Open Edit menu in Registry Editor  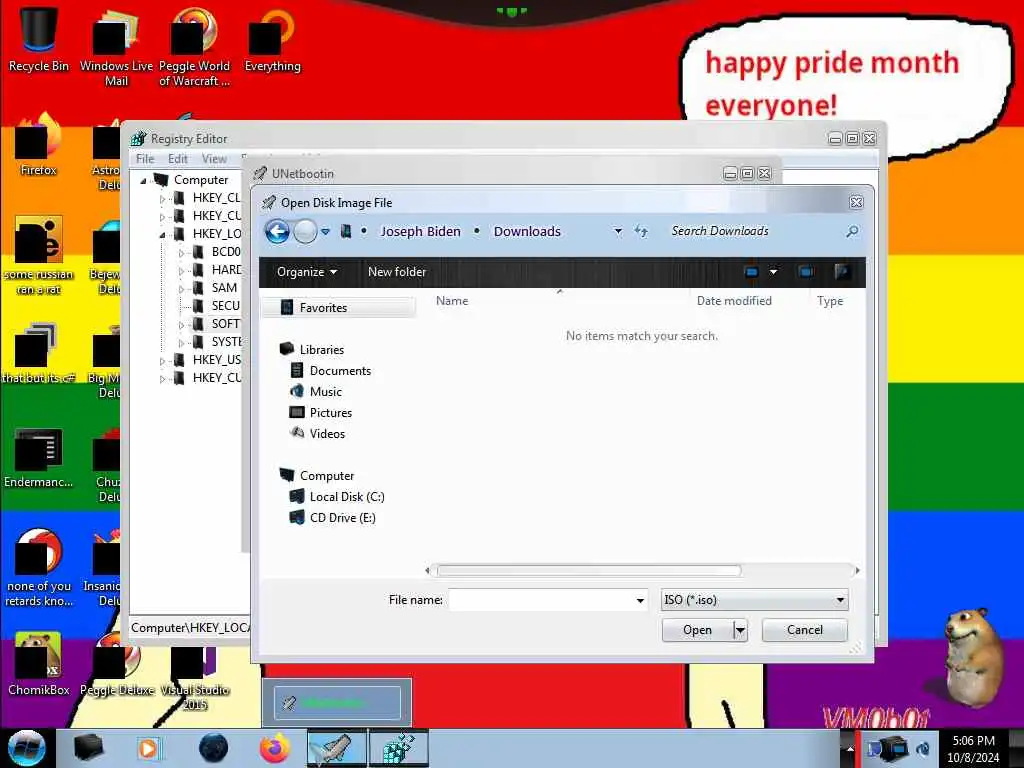coord(178,159)
